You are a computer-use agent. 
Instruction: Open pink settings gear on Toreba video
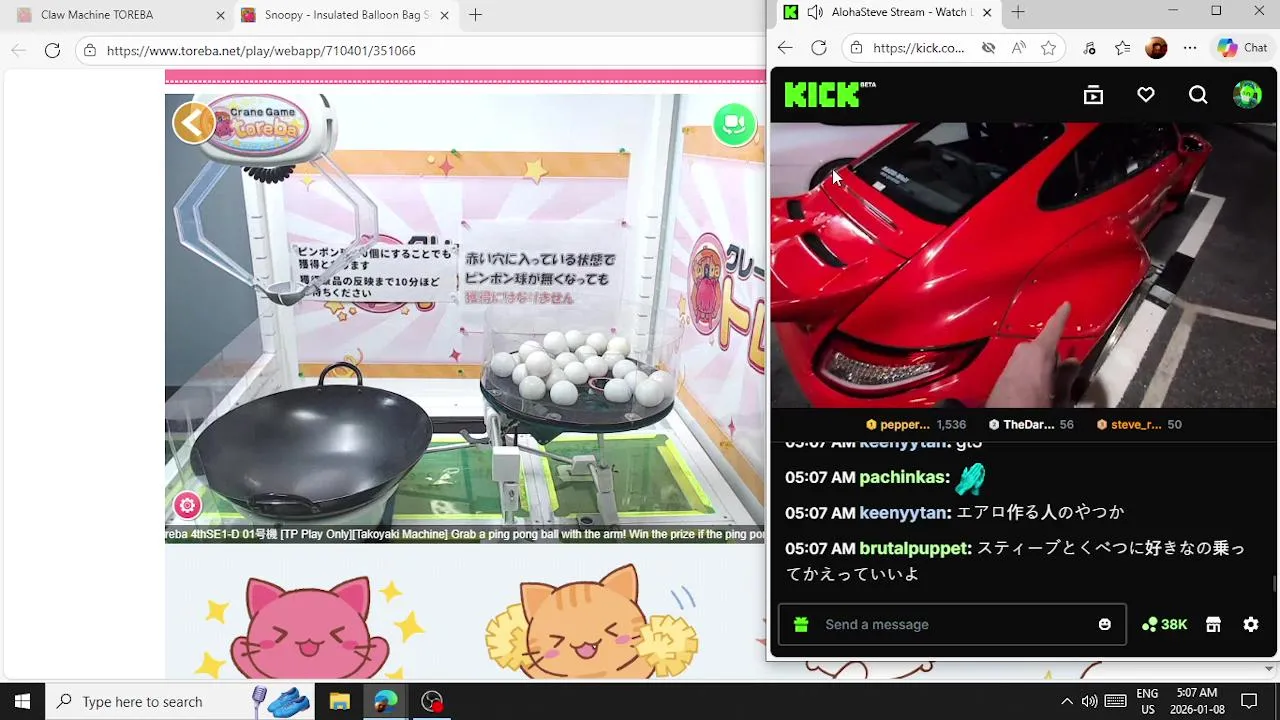187,505
